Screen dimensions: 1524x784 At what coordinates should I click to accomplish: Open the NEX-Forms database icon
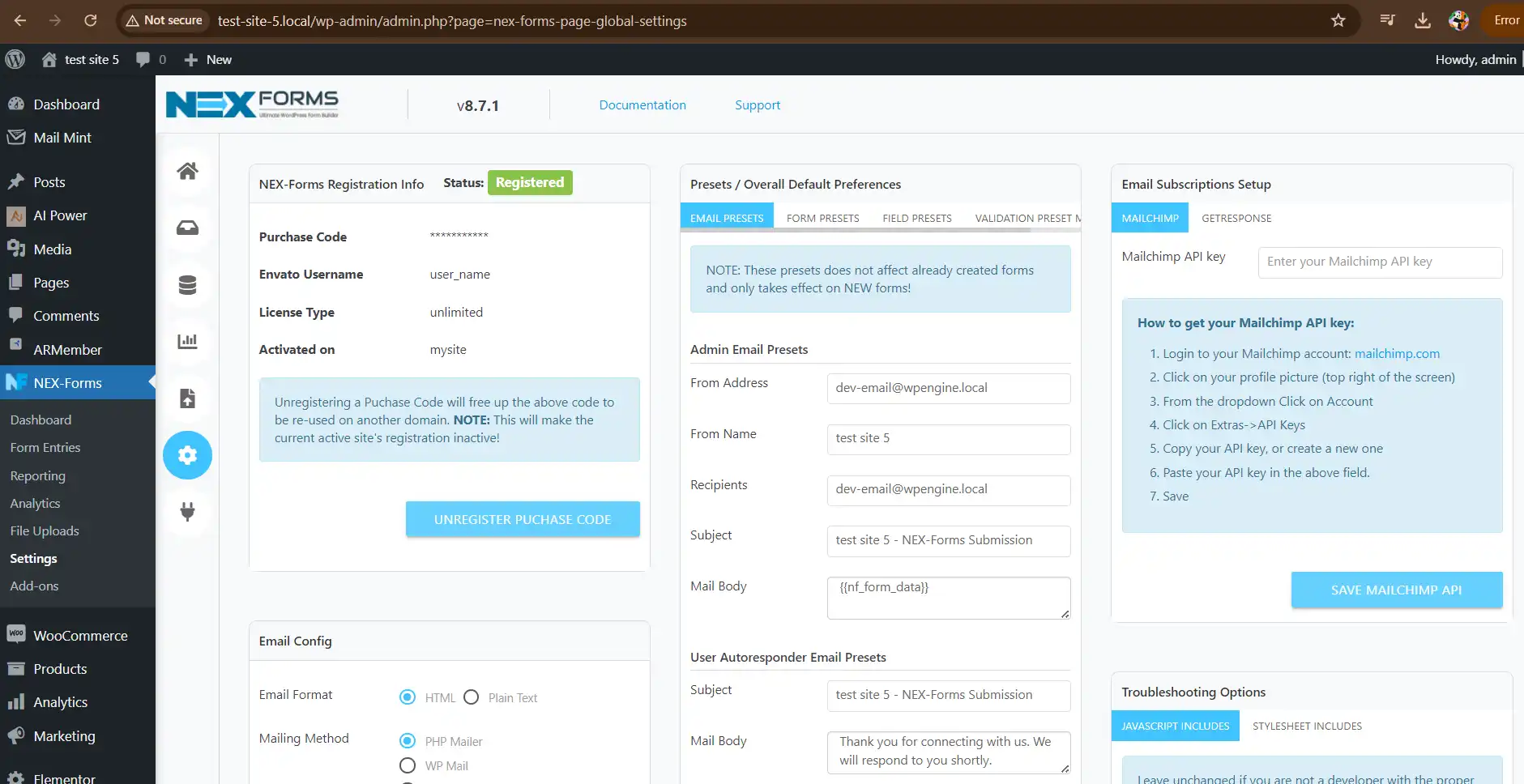(x=187, y=284)
